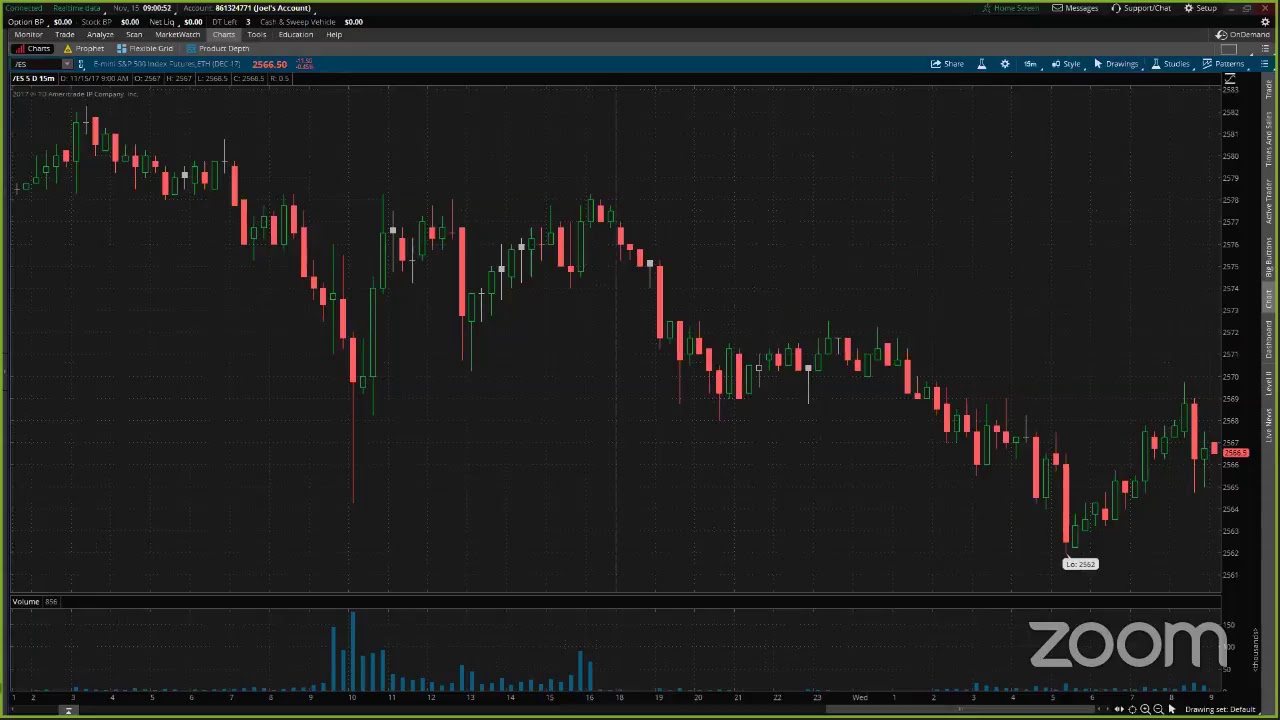Expand the symbol selector dropdown arrow
Viewport: 1280px width, 720px height.
pyautogui.click(x=67, y=64)
